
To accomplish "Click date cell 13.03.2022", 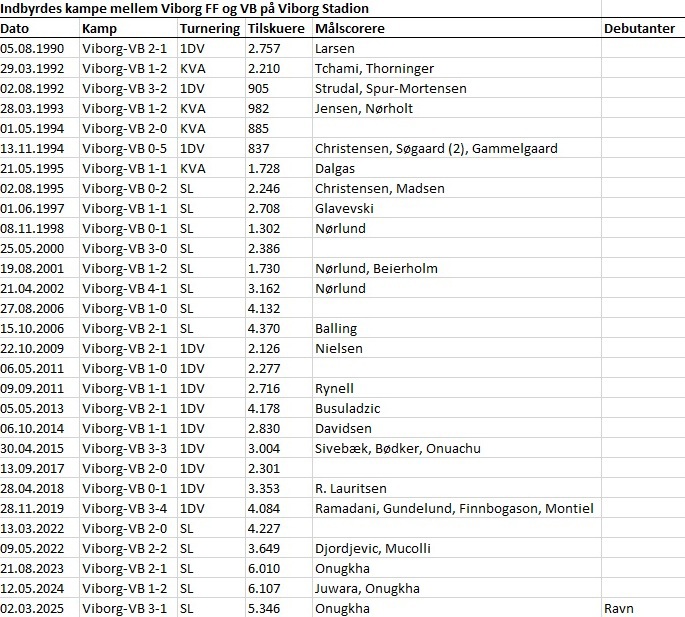I will [x=32, y=528].
